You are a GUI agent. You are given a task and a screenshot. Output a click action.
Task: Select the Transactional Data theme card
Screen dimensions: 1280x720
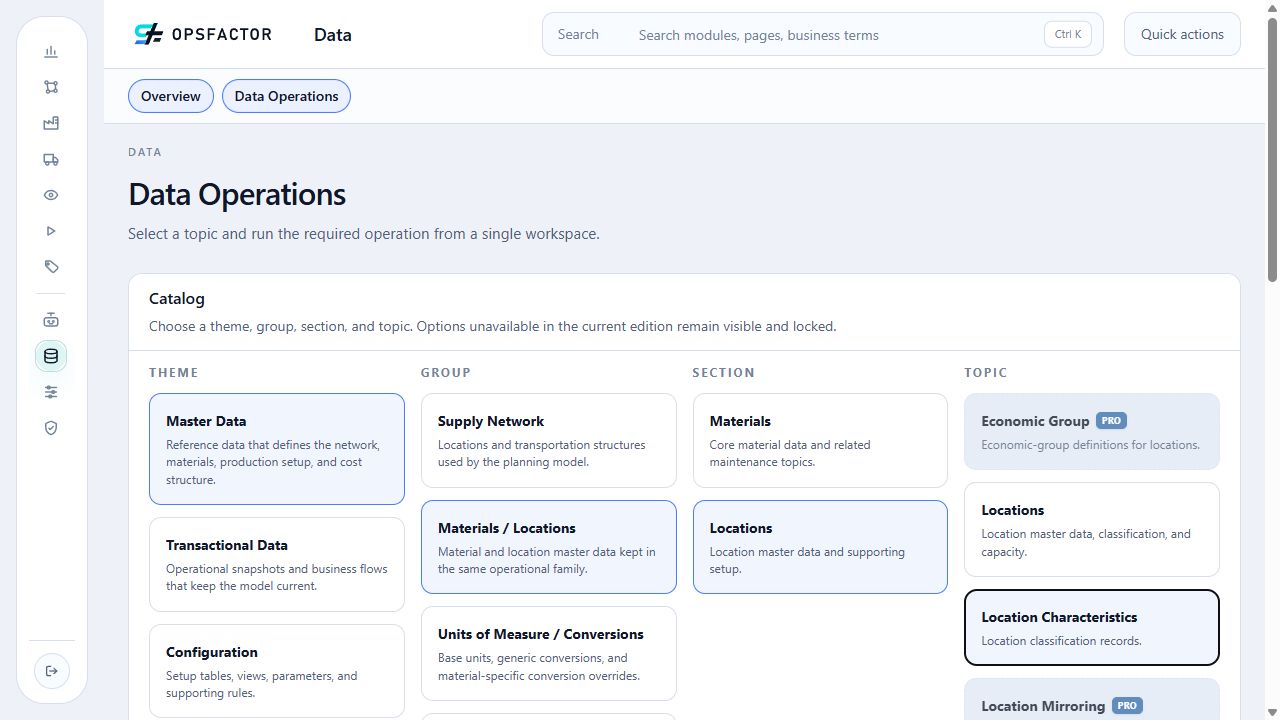click(277, 564)
